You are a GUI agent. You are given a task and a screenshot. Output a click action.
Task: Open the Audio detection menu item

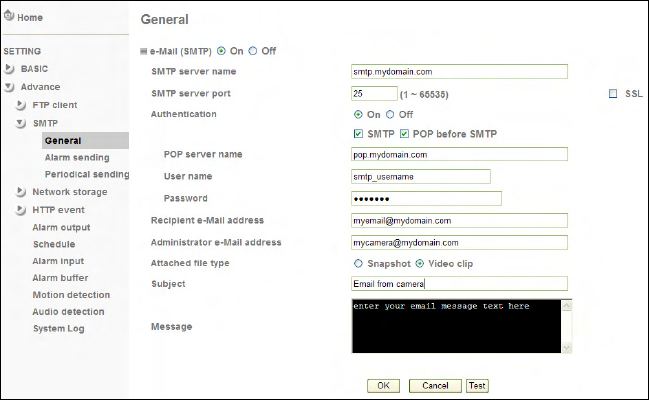point(68,312)
